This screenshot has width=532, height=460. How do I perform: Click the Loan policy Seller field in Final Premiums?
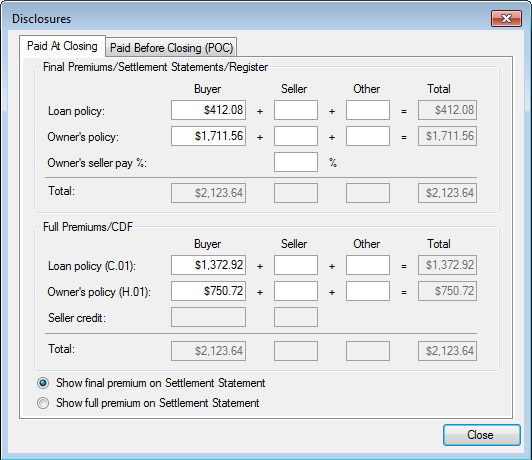tap(296, 110)
